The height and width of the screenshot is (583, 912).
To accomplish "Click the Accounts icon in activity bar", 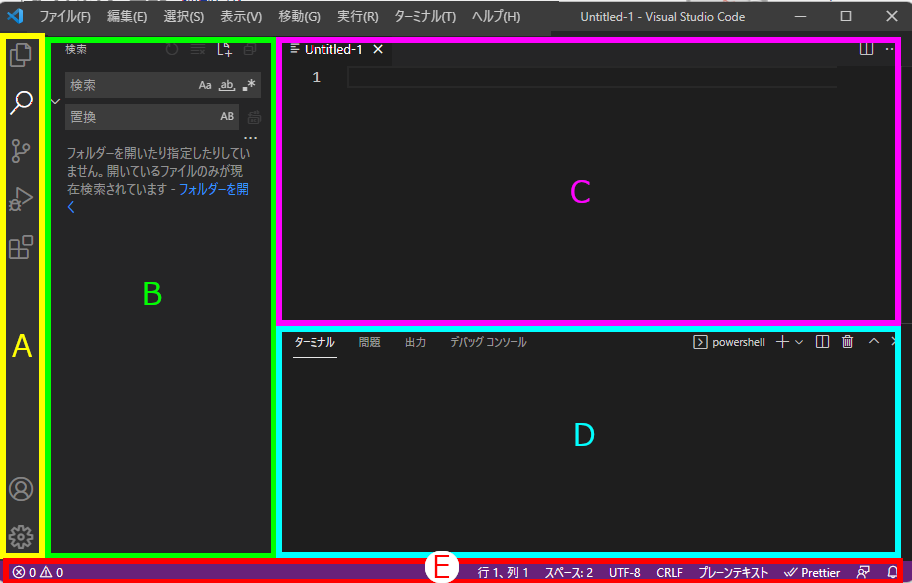I will 21,489.
